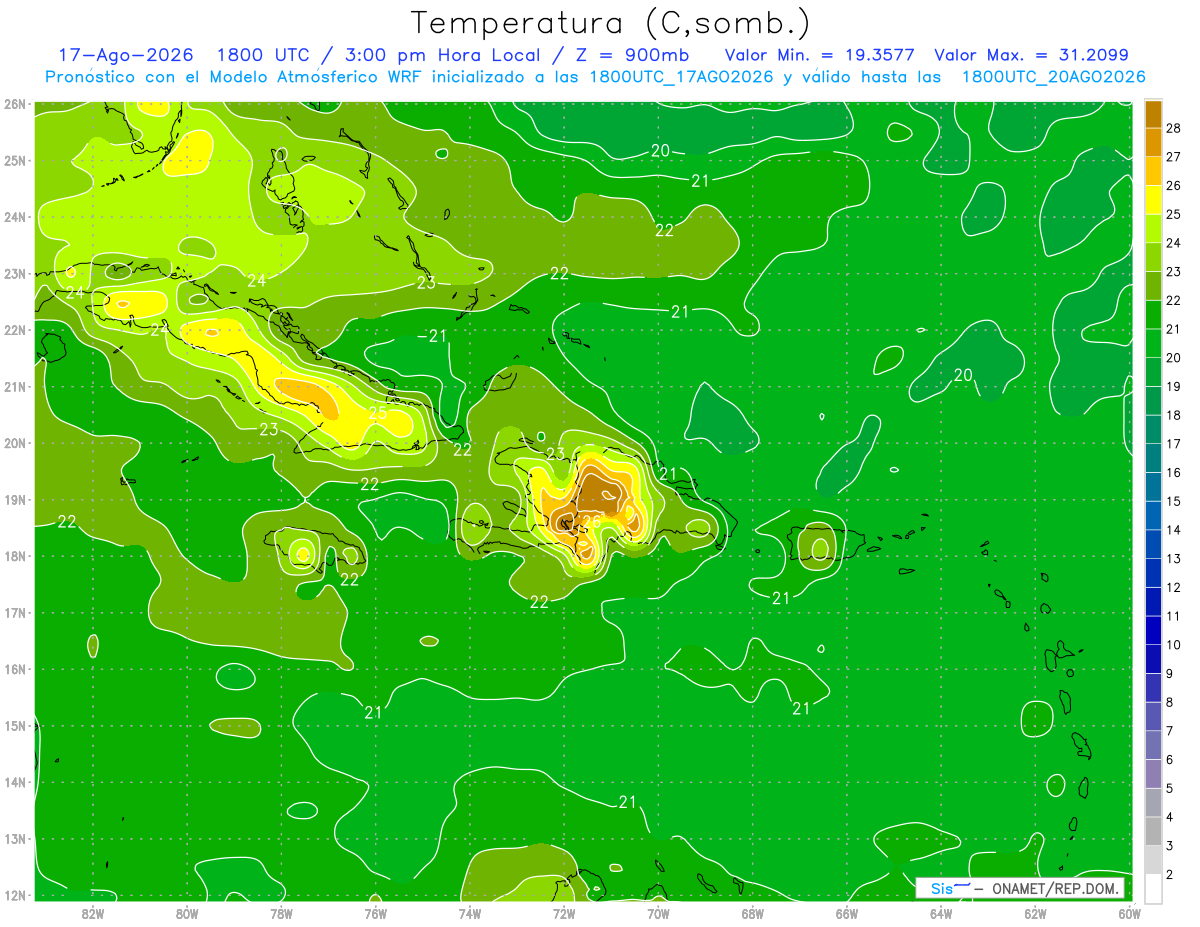Viewport: 1200px width, 927px height.
Task: Click the longitude axis label "68W"
Action: coord(752,913)
